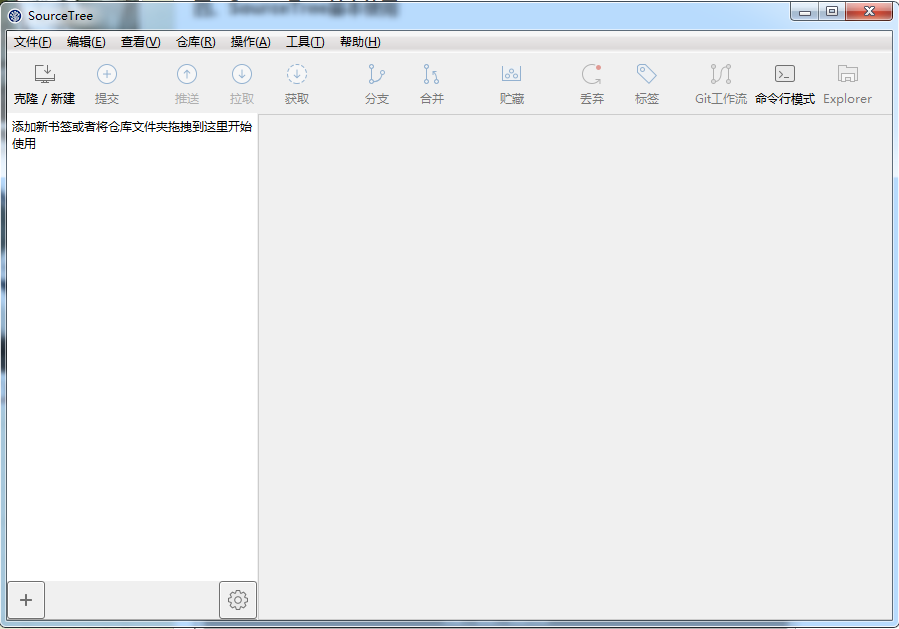
Task: Click the plus button to add a bookmark
Action: 26,600
